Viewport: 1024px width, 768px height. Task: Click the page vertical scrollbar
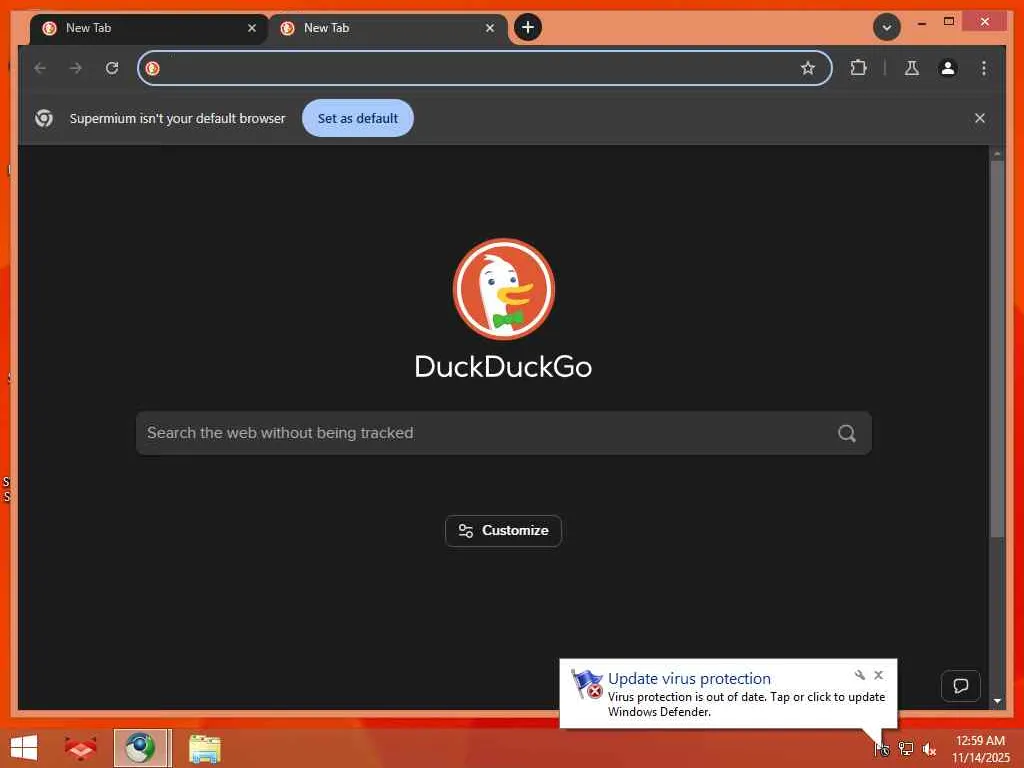[997, 349]
